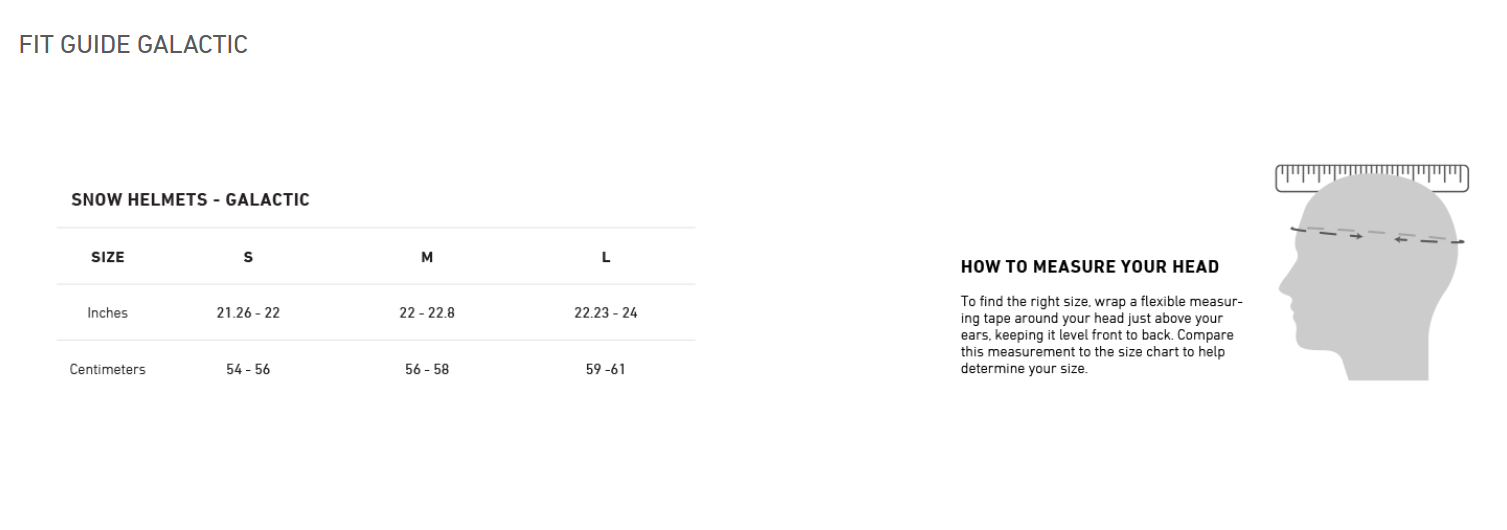Click the 22 - 22.8 inches cell
The width and height of the screenshot is (1507, 530).
click(x=427, y=313)
